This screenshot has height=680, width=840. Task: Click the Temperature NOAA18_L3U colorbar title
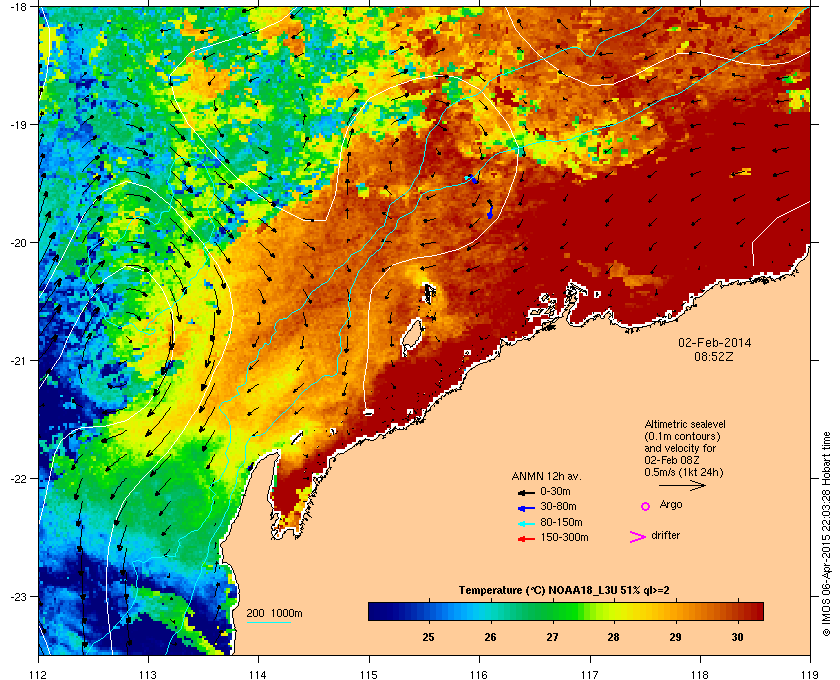[x=564, y=591]
